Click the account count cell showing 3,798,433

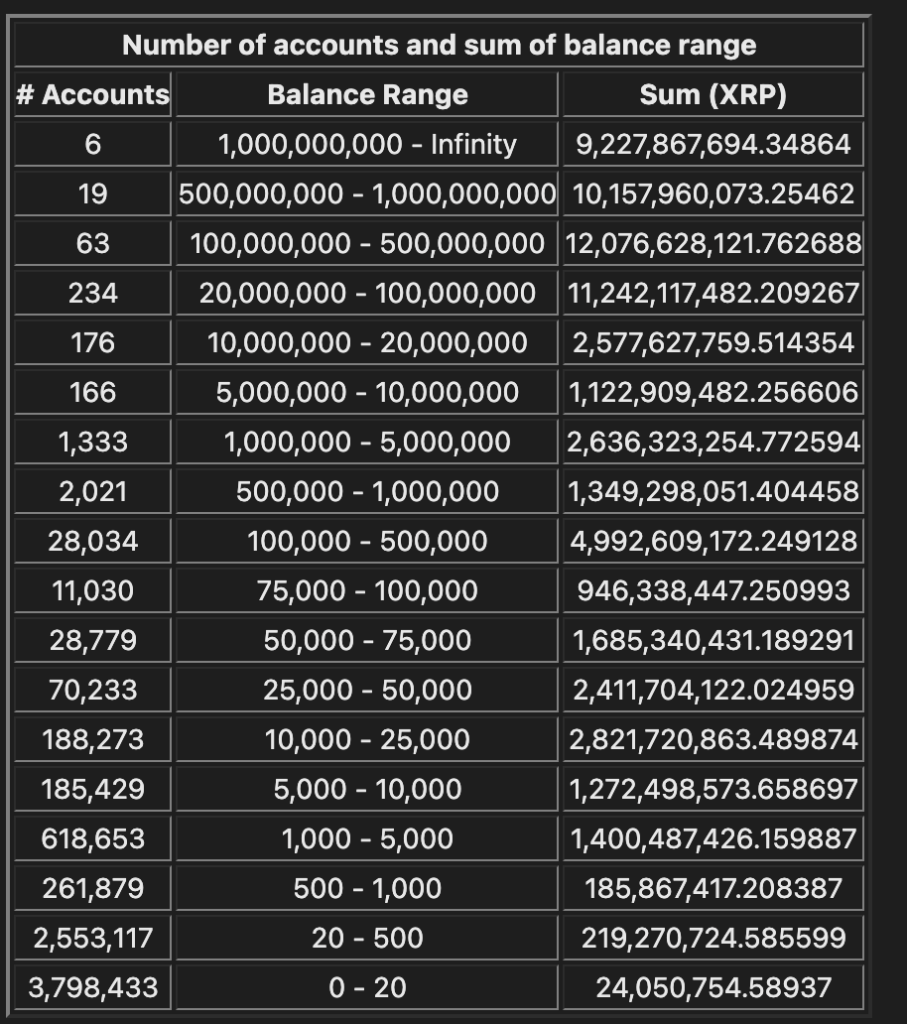(x=93, y=988)
